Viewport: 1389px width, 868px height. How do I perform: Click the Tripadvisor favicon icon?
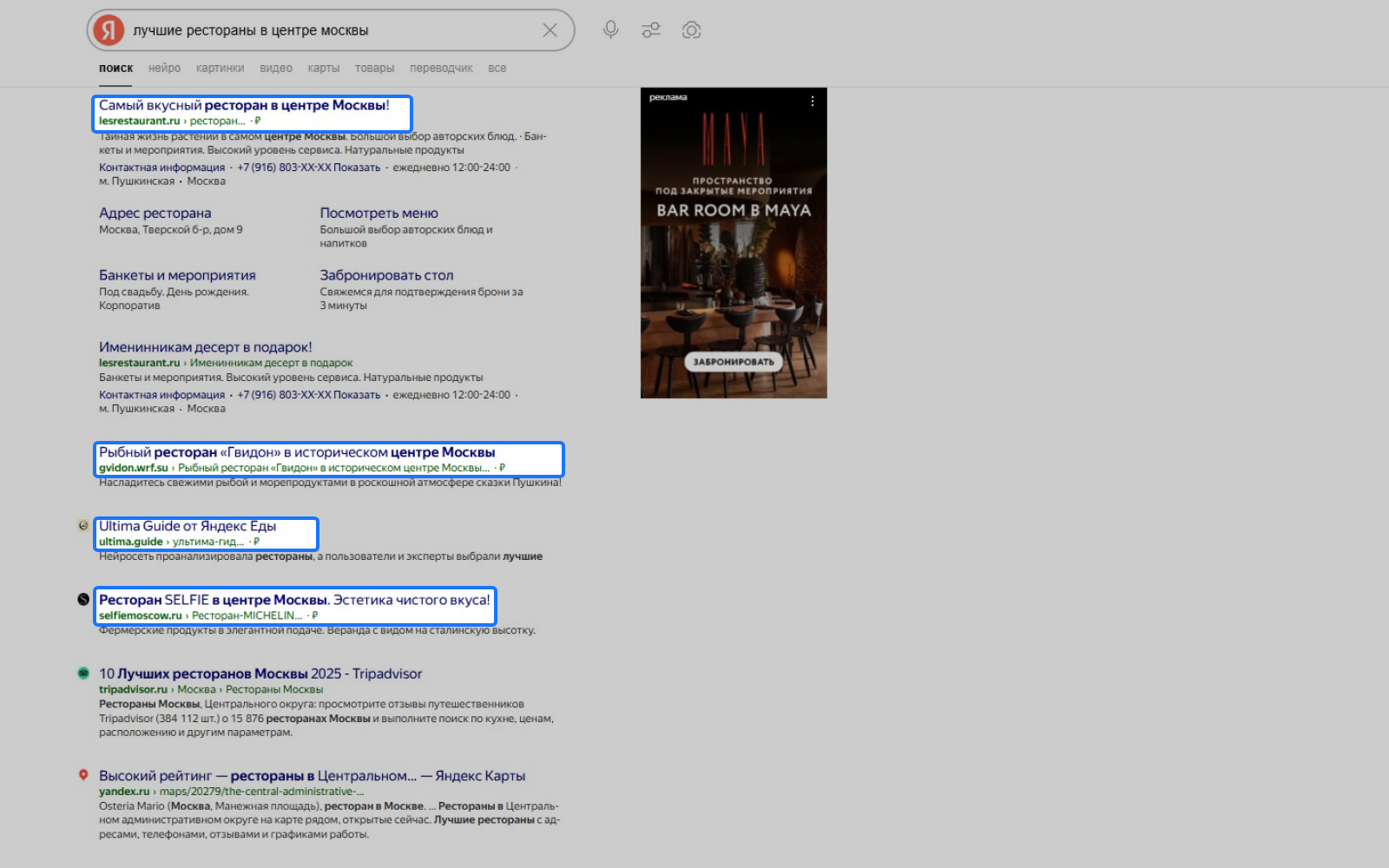(83, 674)
